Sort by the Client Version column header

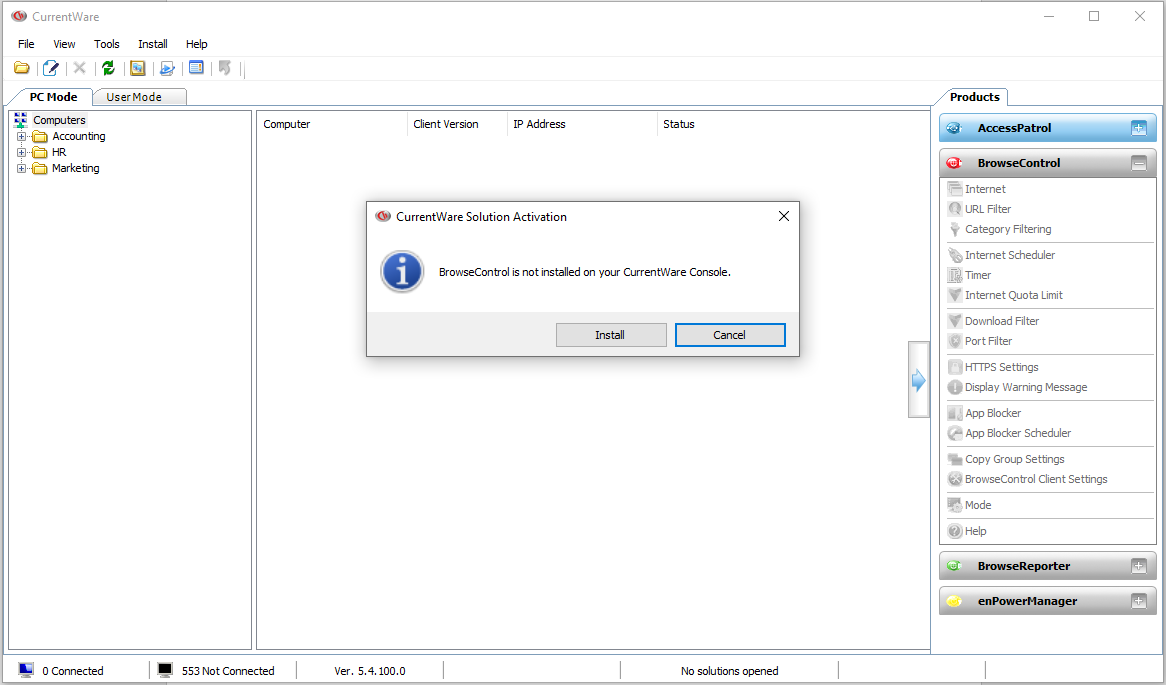[457, 124]
